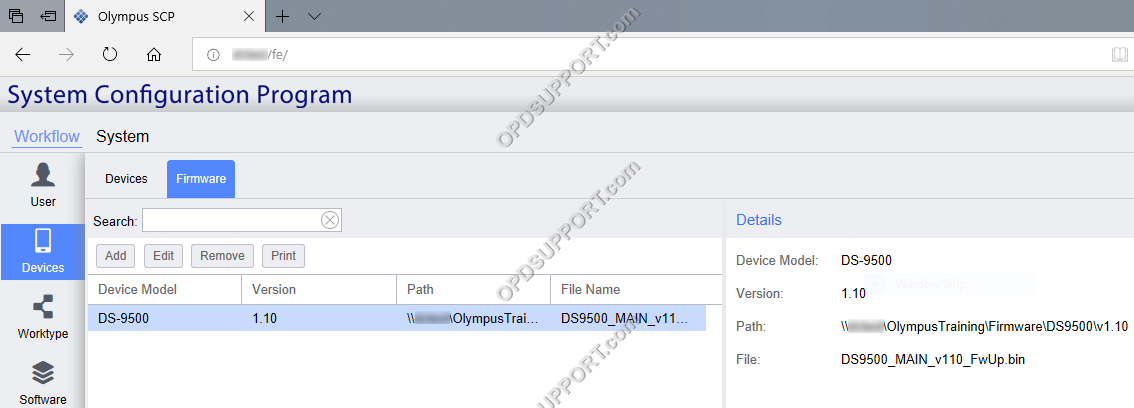Open the Software sidebar section

click(43, 383)
